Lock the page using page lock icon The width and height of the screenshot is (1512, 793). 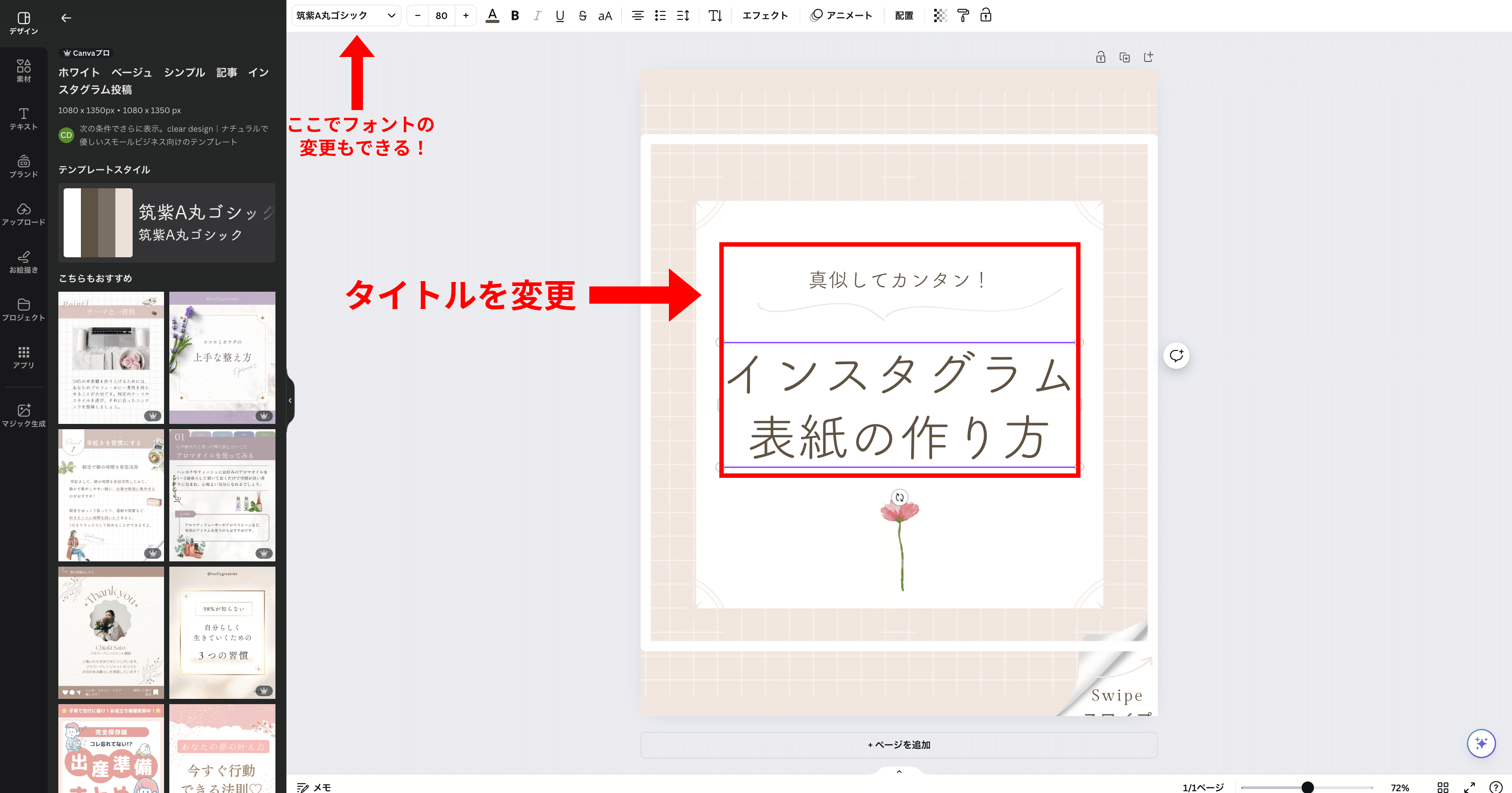(1100, 57)
